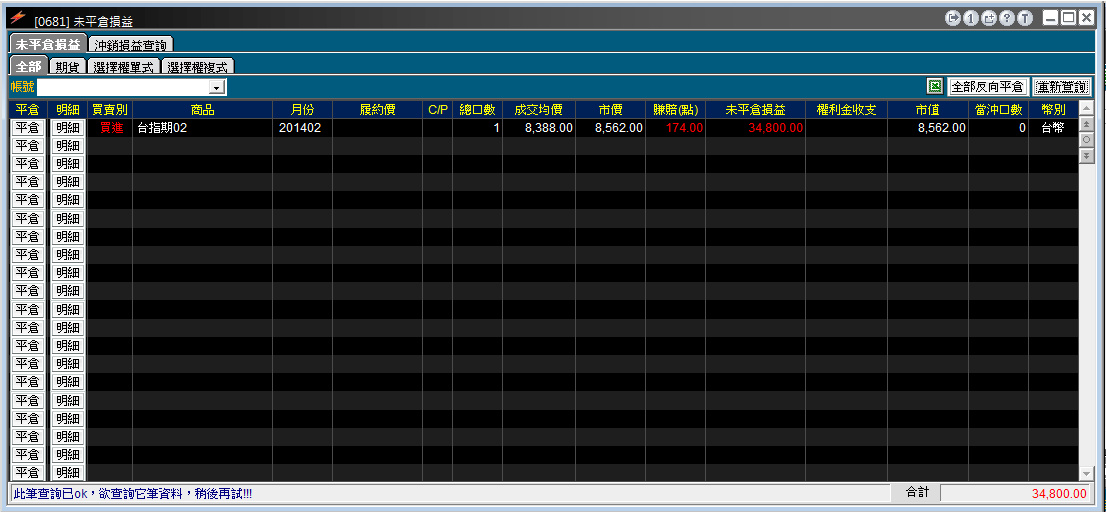Viewport: 1106px width, 512px height.
Task: Click the 台幣 currency cell
Action: [x=1052, y=128]
